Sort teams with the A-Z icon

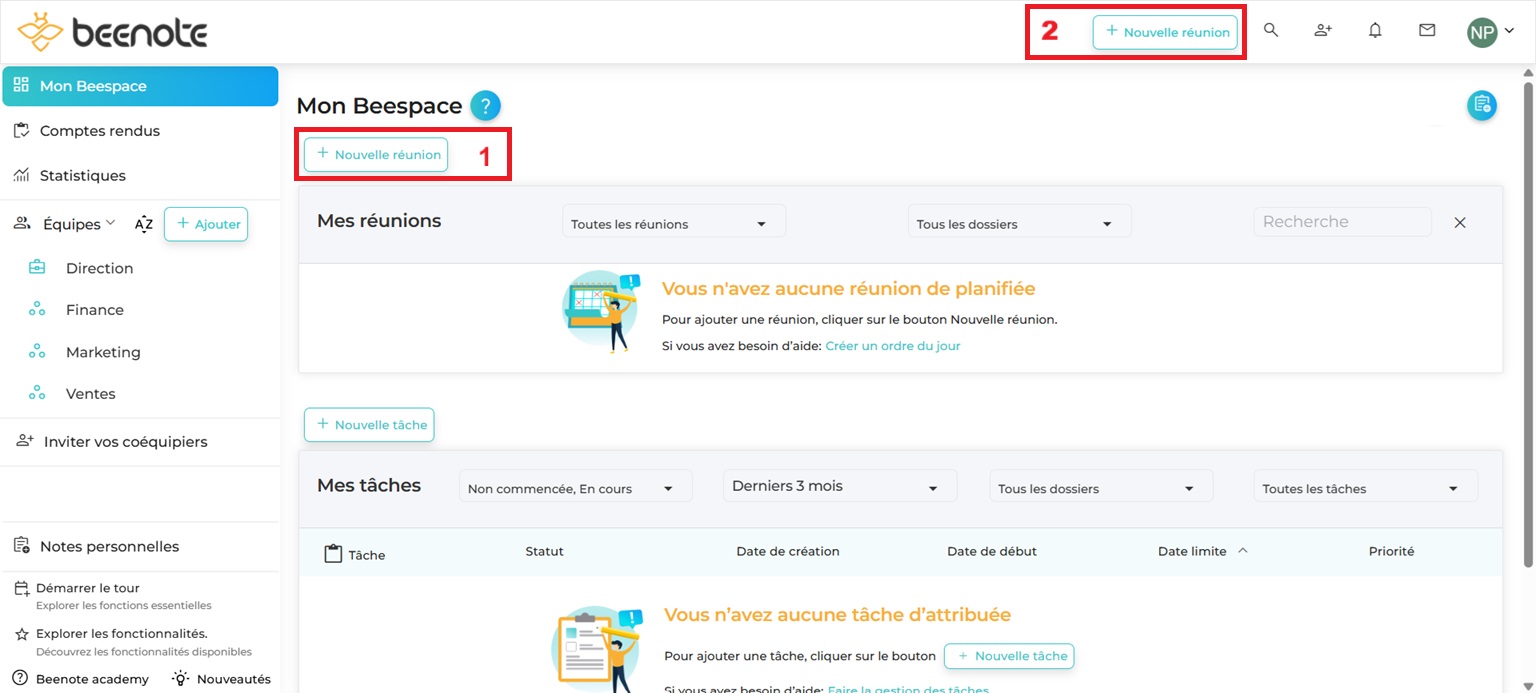[144, 224]
